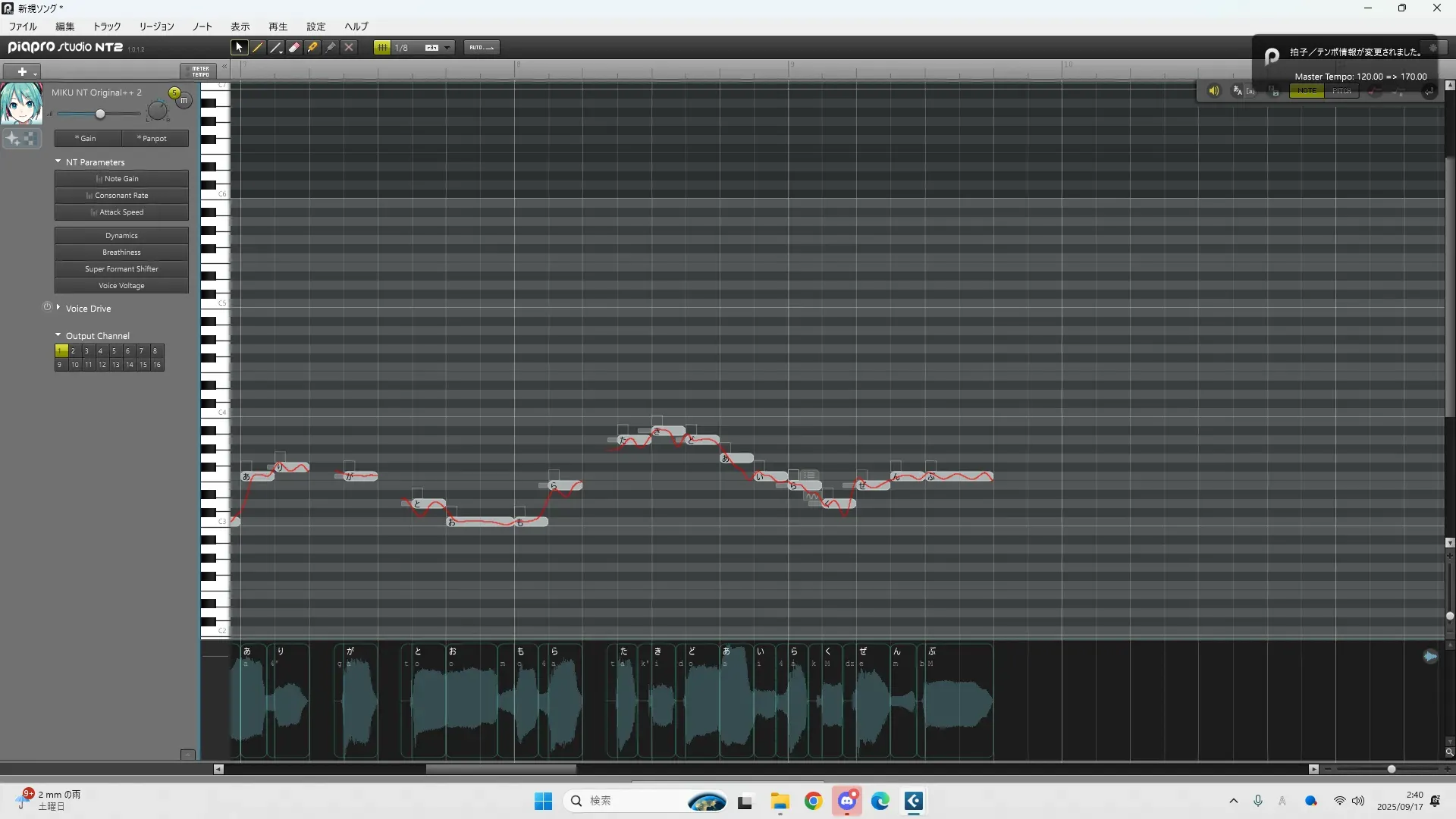Click the red X delete tool
This screenshot has width=1456, height=819.
349,47
